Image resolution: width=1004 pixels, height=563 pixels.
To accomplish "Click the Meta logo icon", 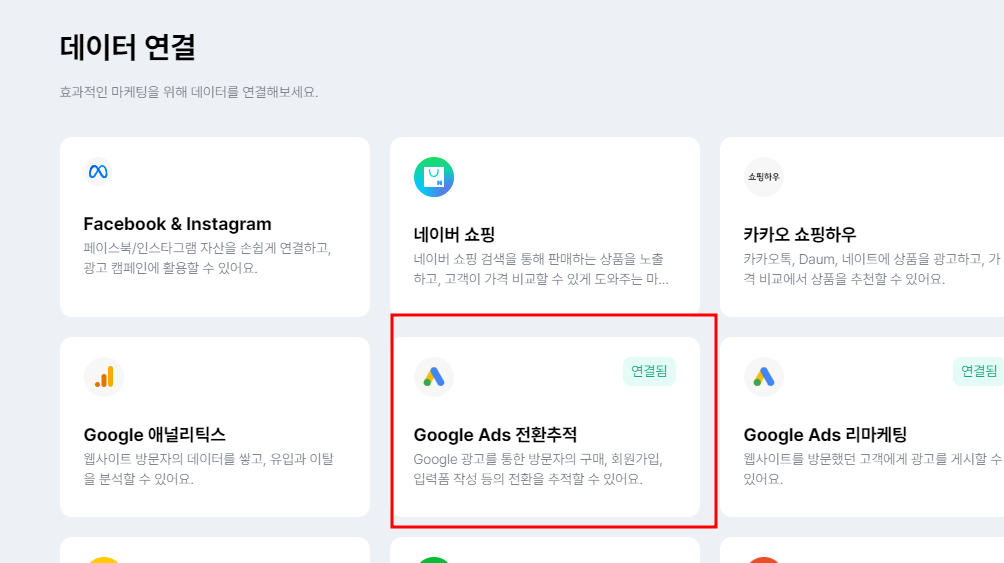I will (x=98, y=172).
